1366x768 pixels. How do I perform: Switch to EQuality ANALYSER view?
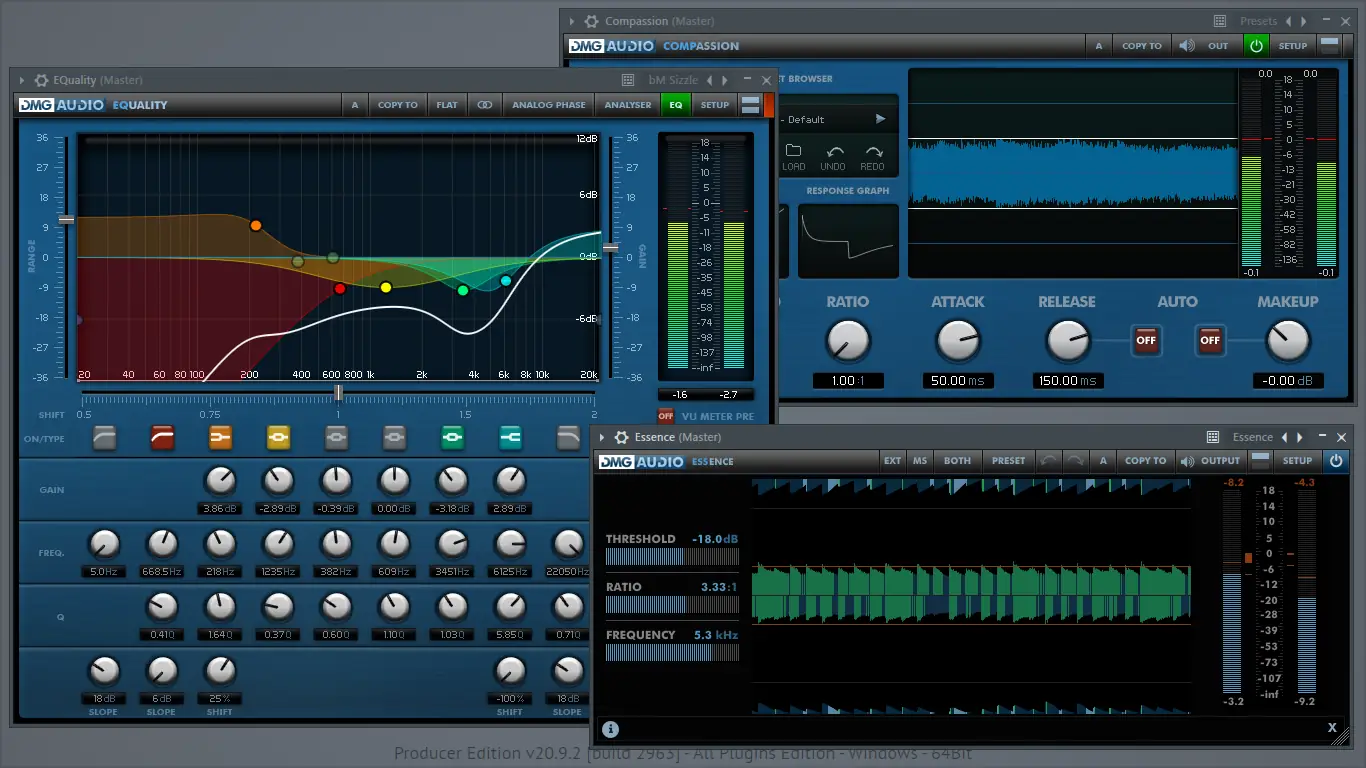pyautogui.click(x=628, y=105)
